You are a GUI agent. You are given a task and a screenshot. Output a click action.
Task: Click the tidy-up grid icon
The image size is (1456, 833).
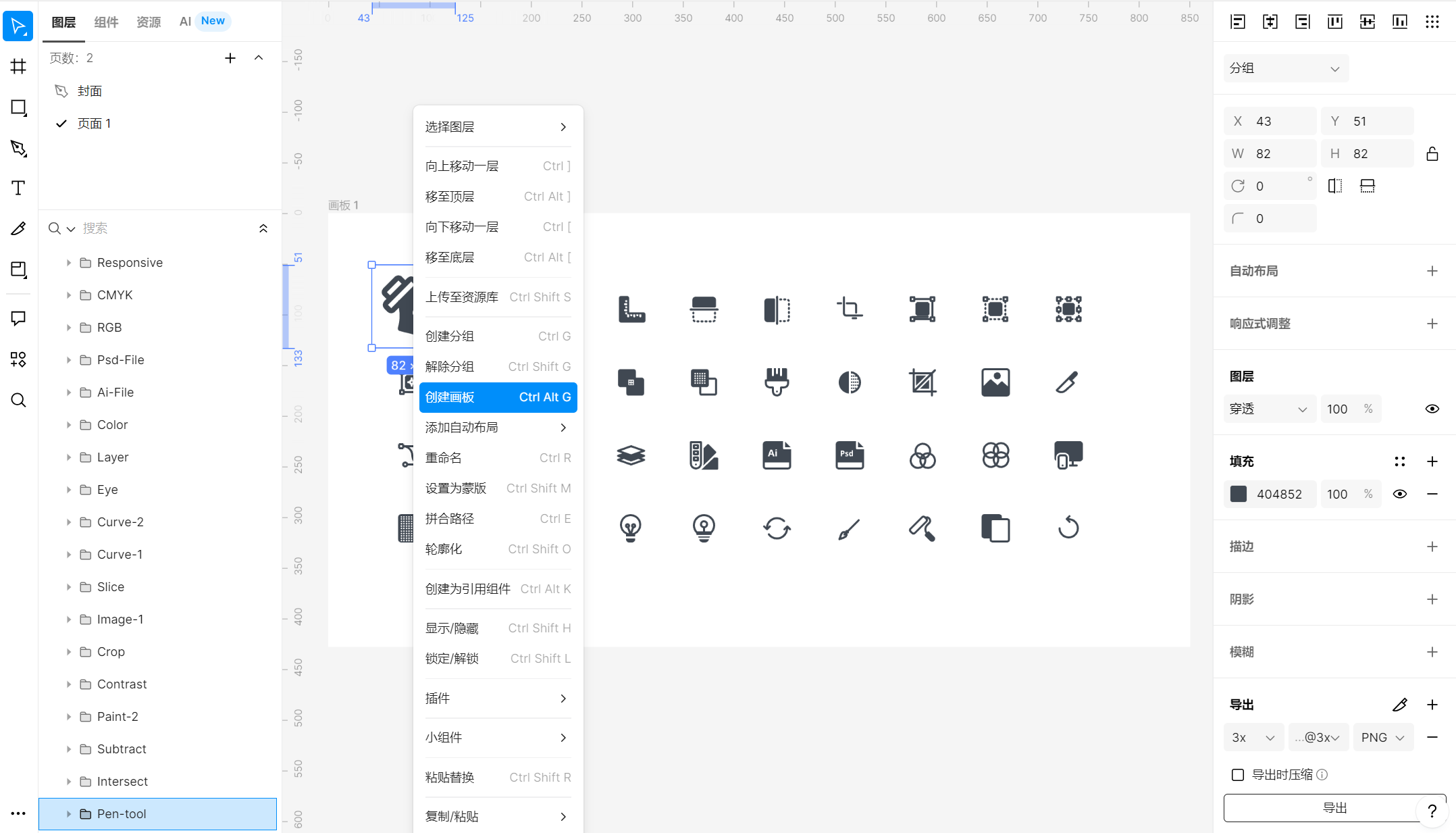(1432, 22)
